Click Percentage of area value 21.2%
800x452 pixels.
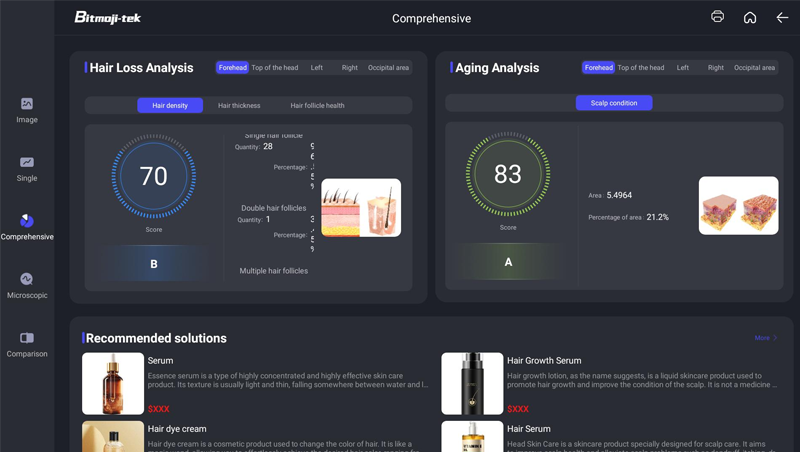coord(658,217)
